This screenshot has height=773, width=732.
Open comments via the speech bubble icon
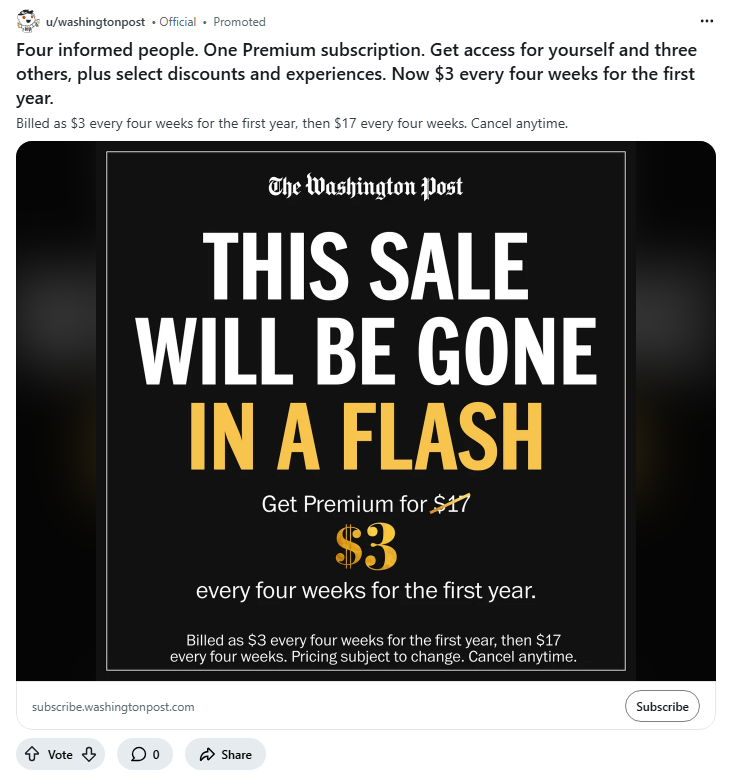coord(138,754)
